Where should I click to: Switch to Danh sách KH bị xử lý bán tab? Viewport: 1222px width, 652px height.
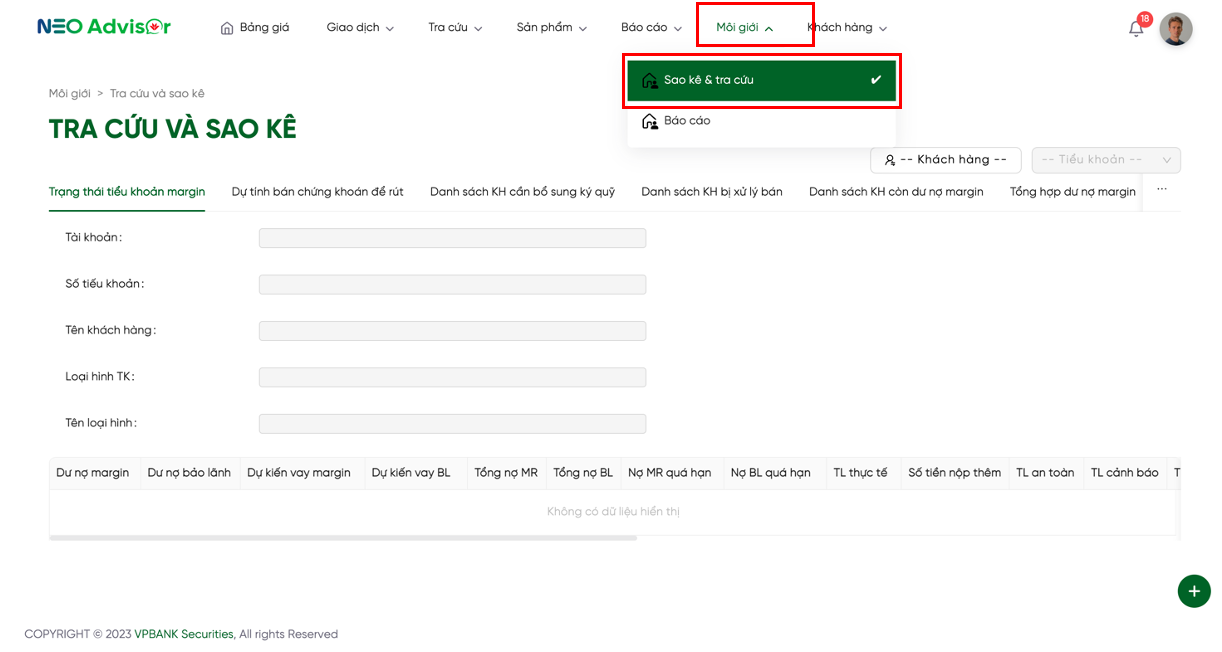tap(711, 192)
